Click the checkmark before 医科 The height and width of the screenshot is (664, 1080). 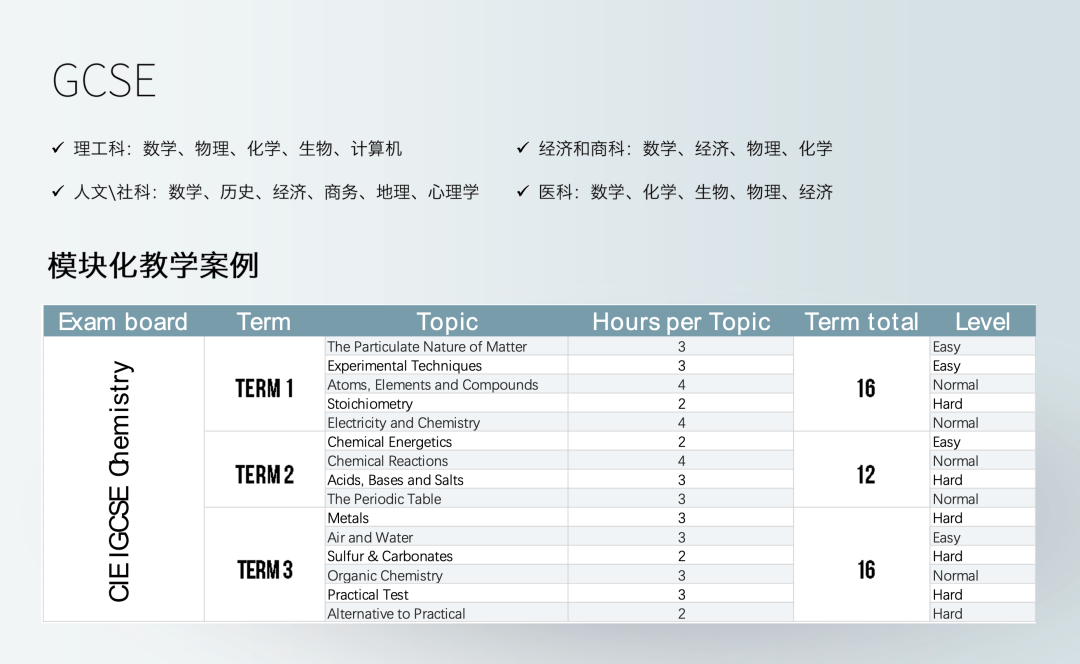[523, 191]
